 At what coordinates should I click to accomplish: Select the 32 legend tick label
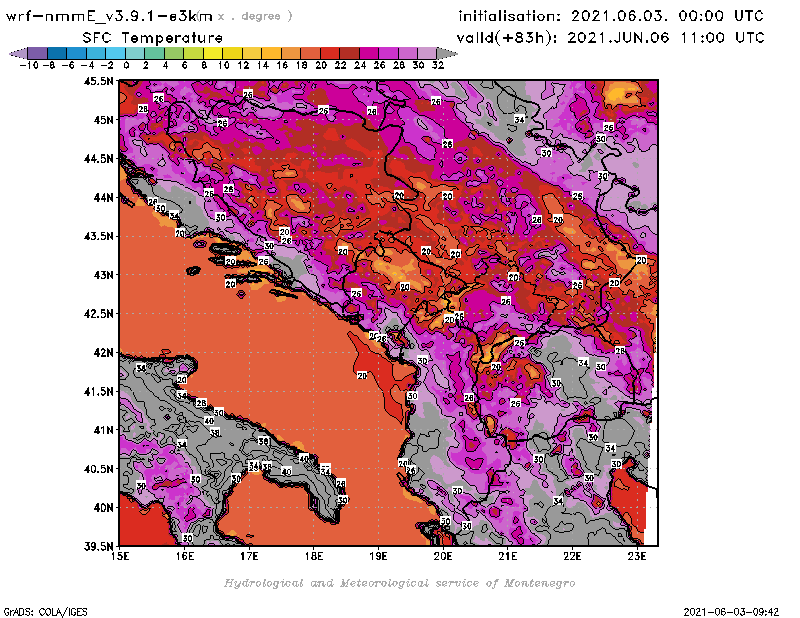(x=438, y=65)
